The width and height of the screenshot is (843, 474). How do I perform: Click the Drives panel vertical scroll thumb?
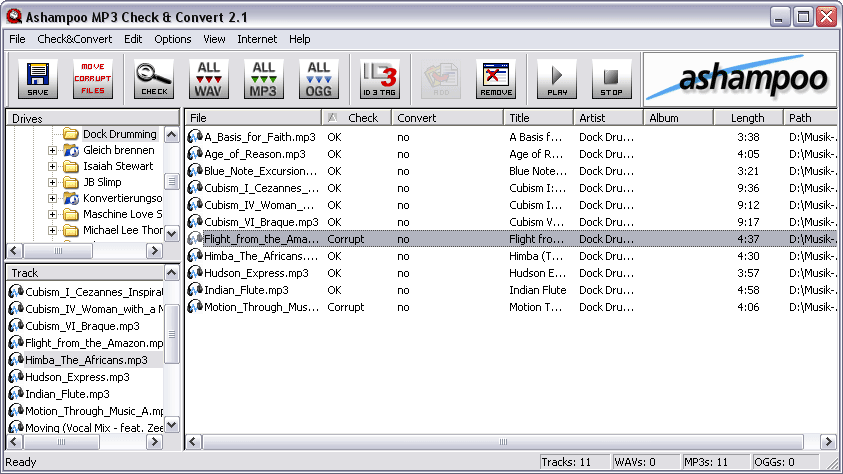click(172, 182)
